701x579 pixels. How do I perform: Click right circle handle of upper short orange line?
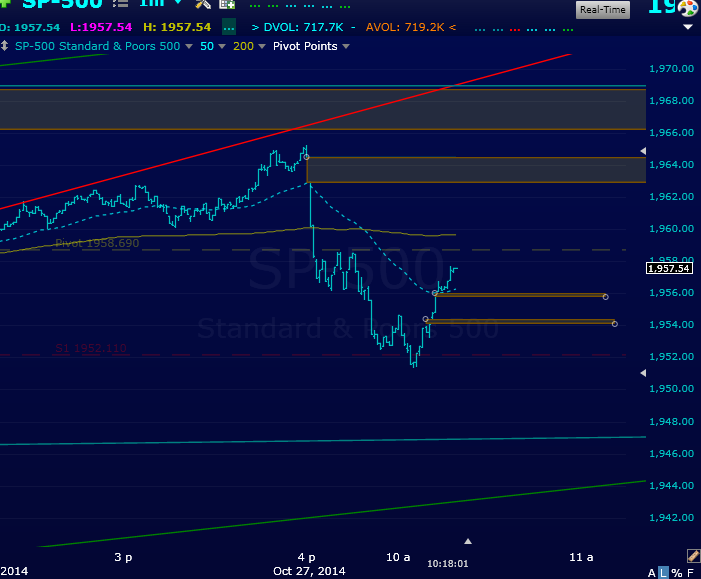605,297
